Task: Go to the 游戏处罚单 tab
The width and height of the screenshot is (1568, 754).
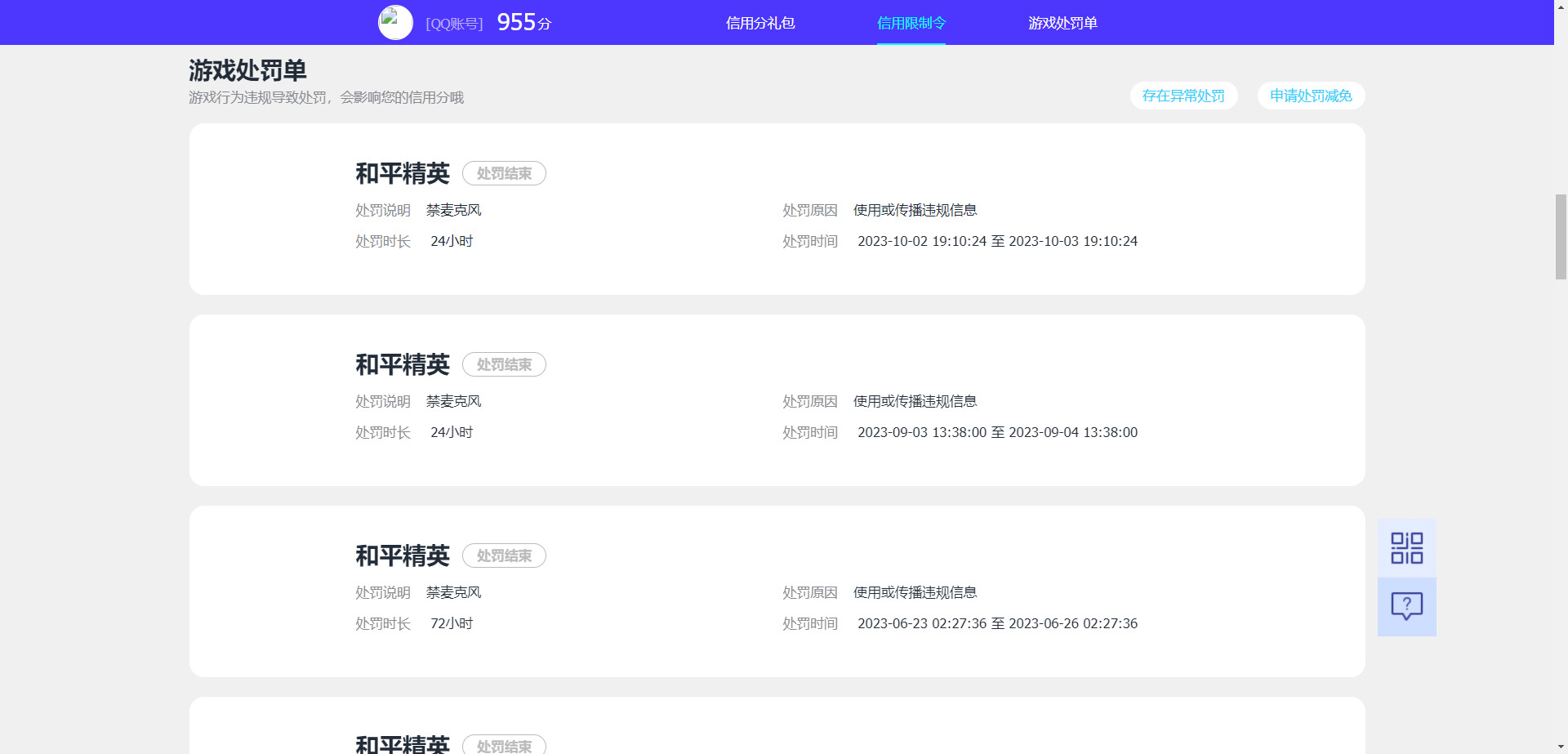Action: pyautogui.click(x=1062, y=23)
